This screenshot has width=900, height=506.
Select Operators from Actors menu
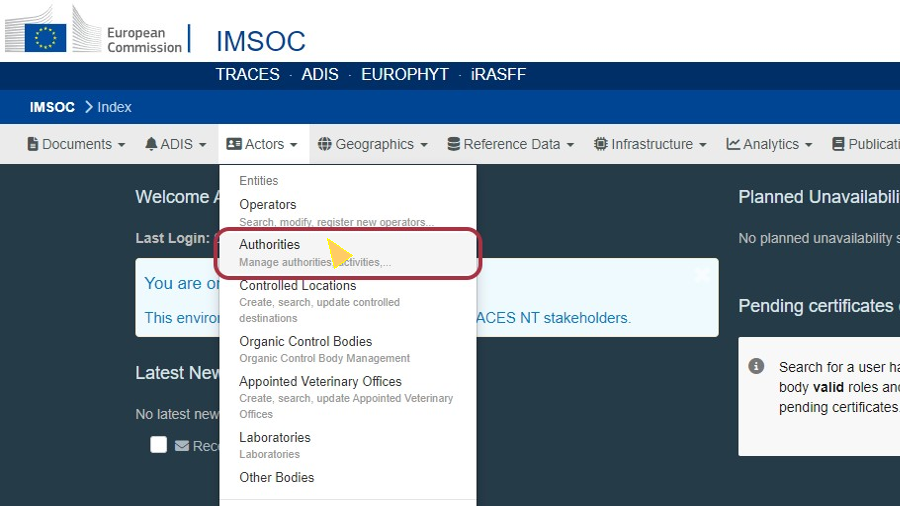click(x=348, y=212)
